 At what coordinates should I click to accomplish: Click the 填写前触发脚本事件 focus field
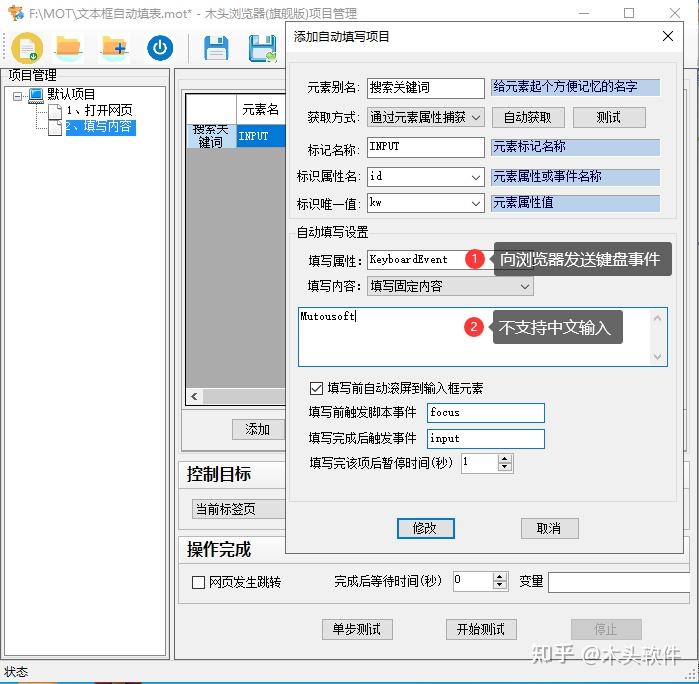(485, 413)
